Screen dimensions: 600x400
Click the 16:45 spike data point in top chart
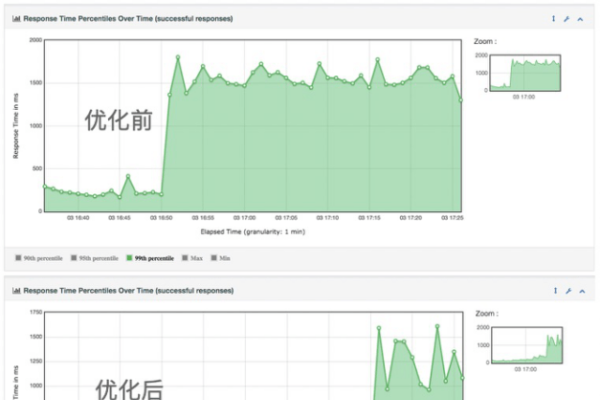(128, 177)
